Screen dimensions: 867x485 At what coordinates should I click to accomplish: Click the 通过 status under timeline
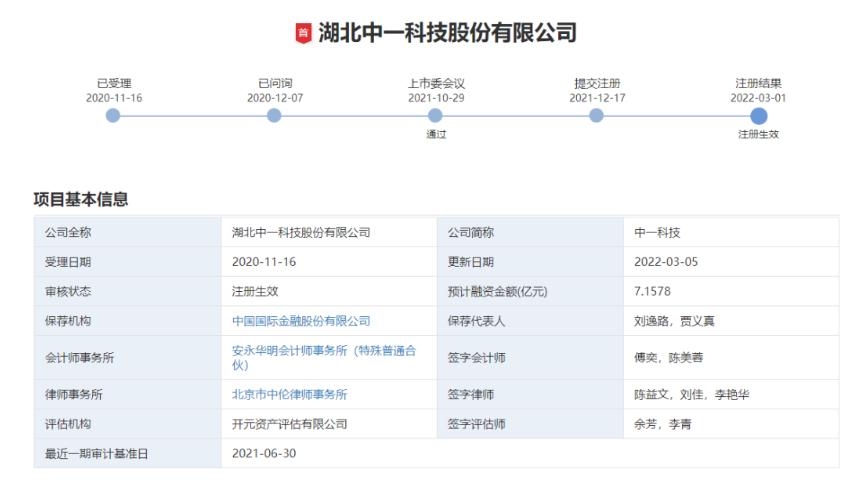(x=436, y=134)
